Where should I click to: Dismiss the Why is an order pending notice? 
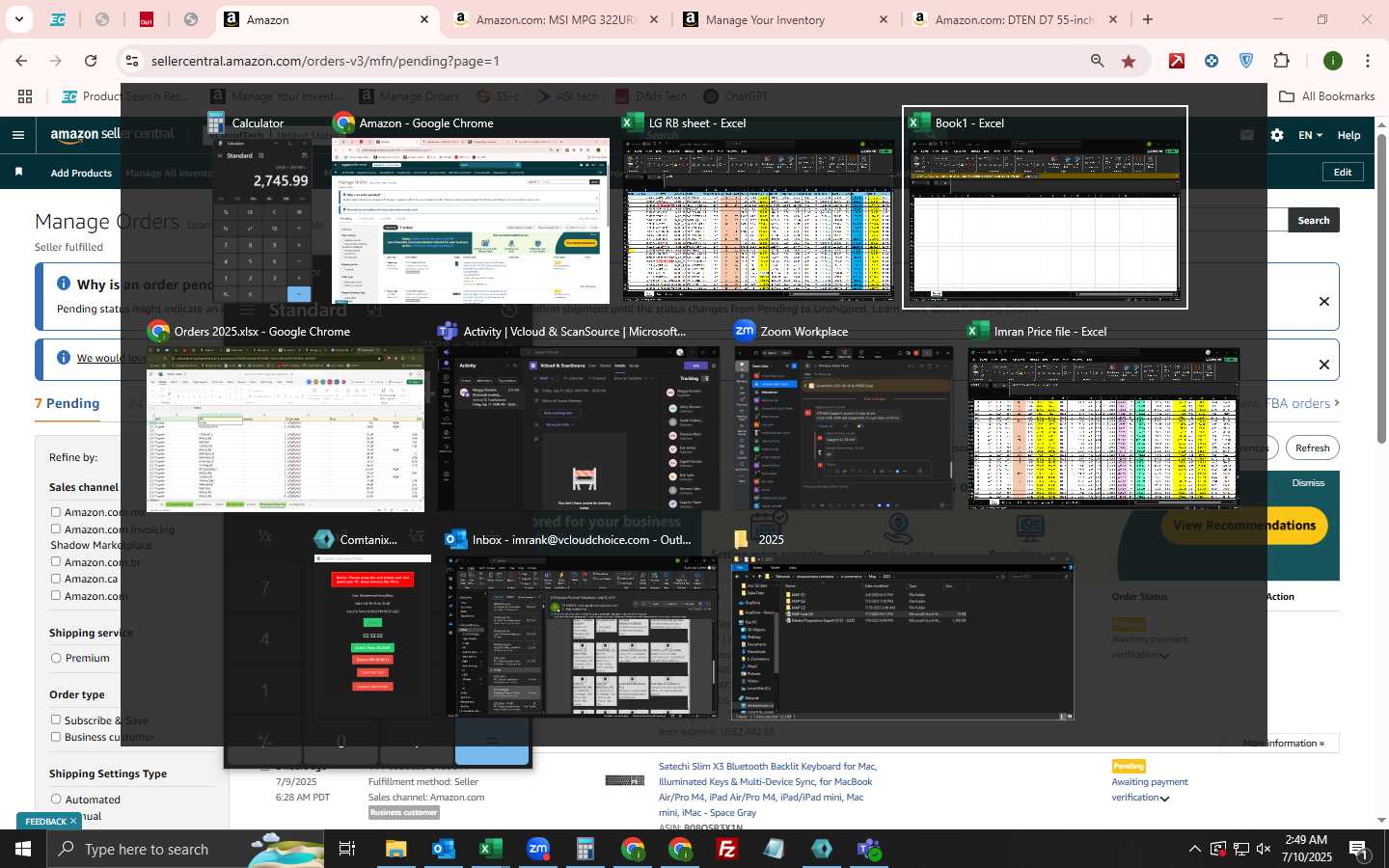click(1324, 301)
